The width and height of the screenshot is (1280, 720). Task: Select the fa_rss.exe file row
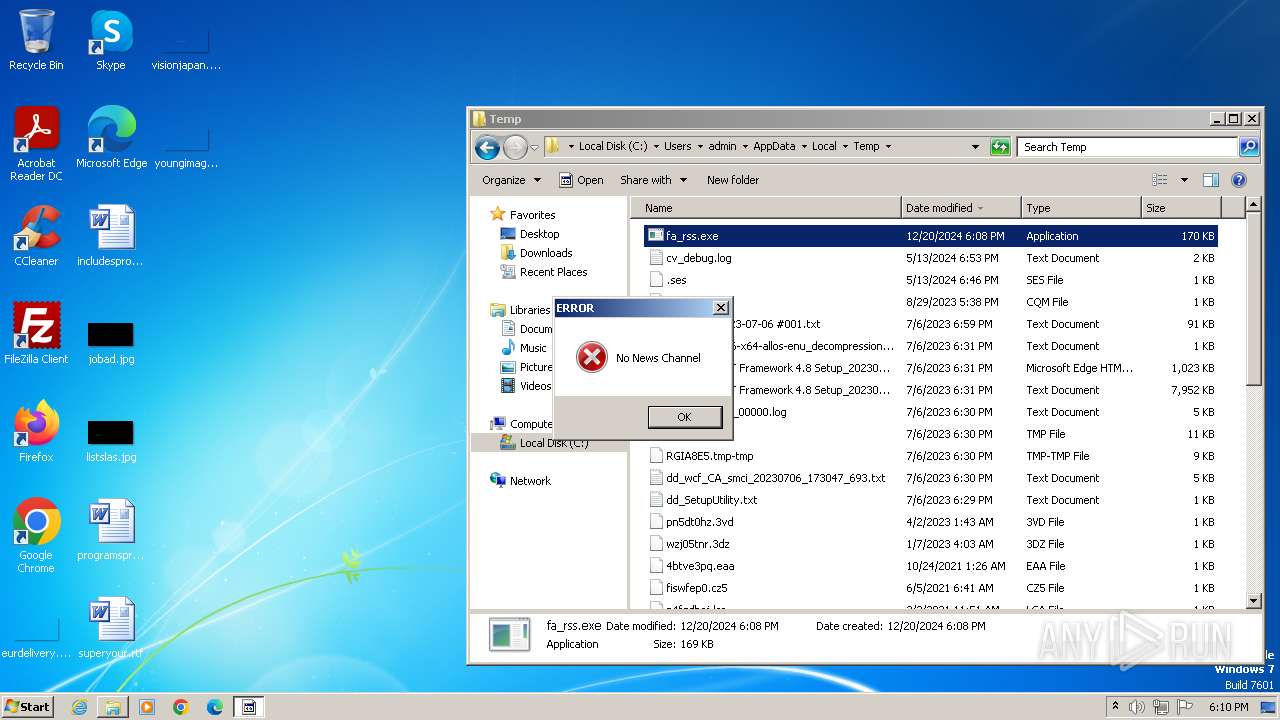point(930,236)
